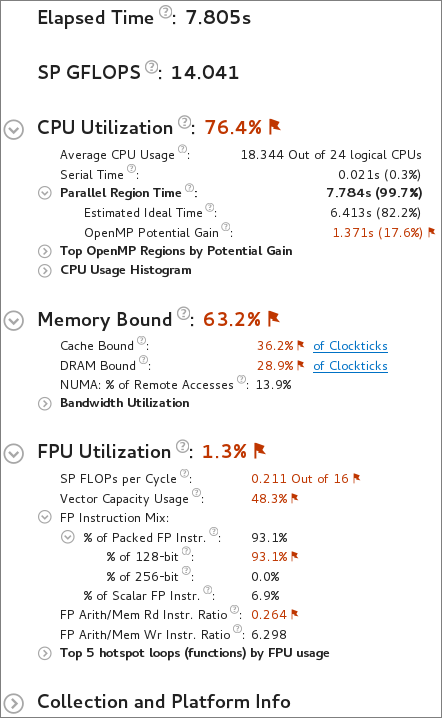Click help icon beside SP GFLOPS
442x718 pixels.
(x=152, y=67)
